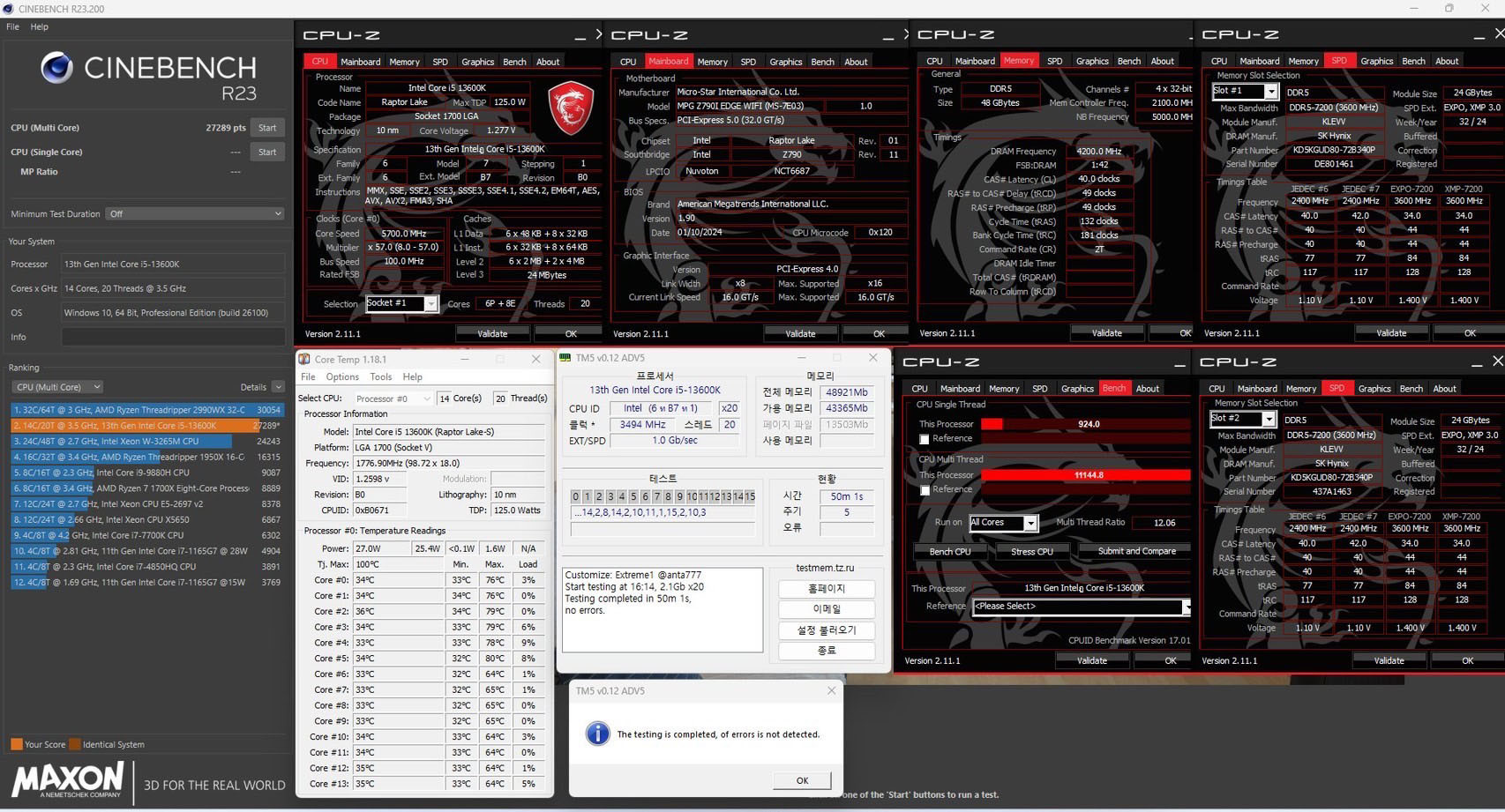Select the Core i7-7700K ranking row

tap(147, 535)
